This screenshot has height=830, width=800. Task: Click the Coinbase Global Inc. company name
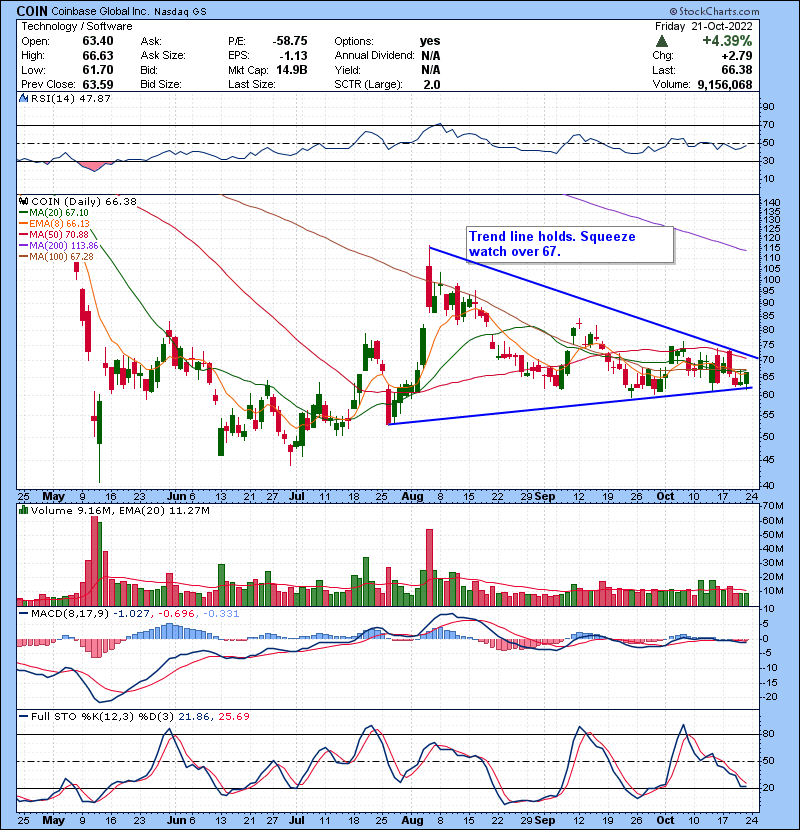pyautogui.click(x=101, y=11)
